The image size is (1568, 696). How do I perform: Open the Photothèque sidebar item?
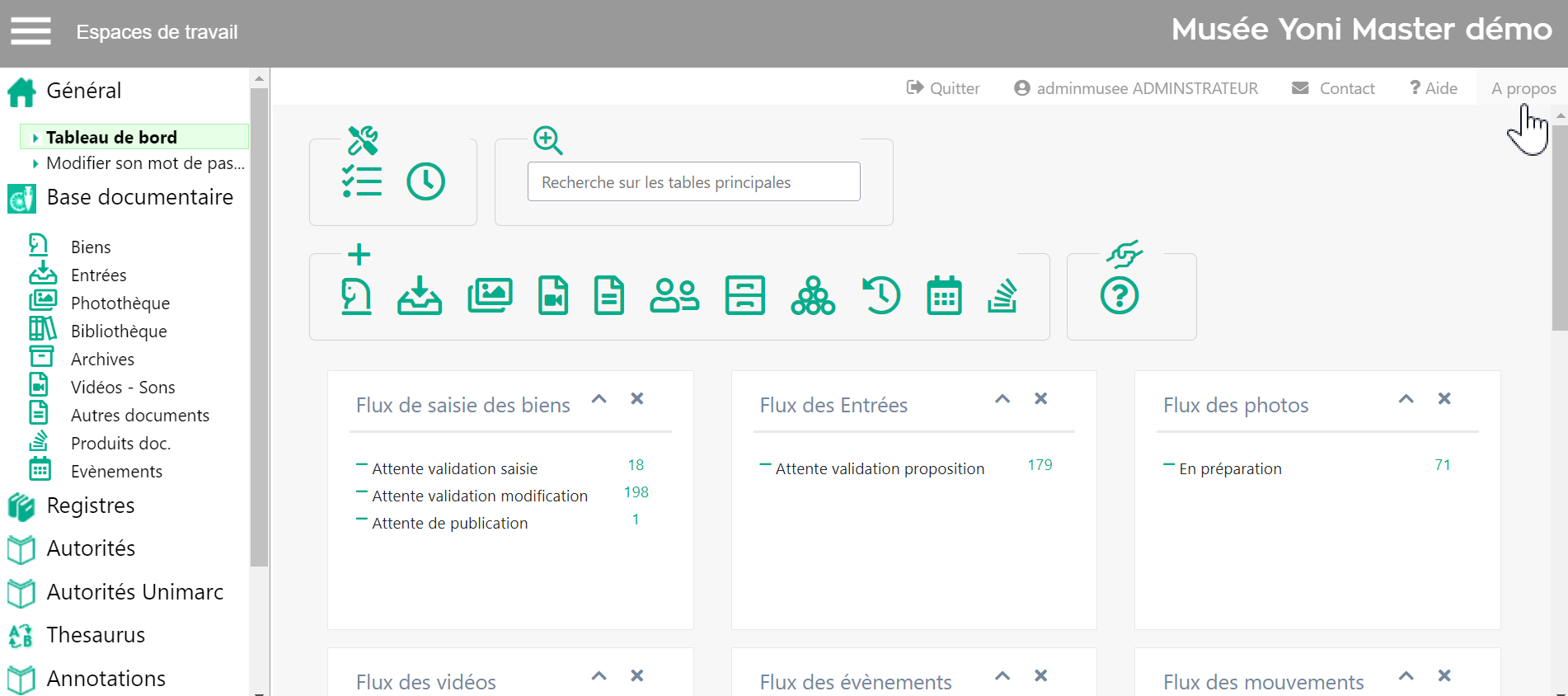click(120, 303)
